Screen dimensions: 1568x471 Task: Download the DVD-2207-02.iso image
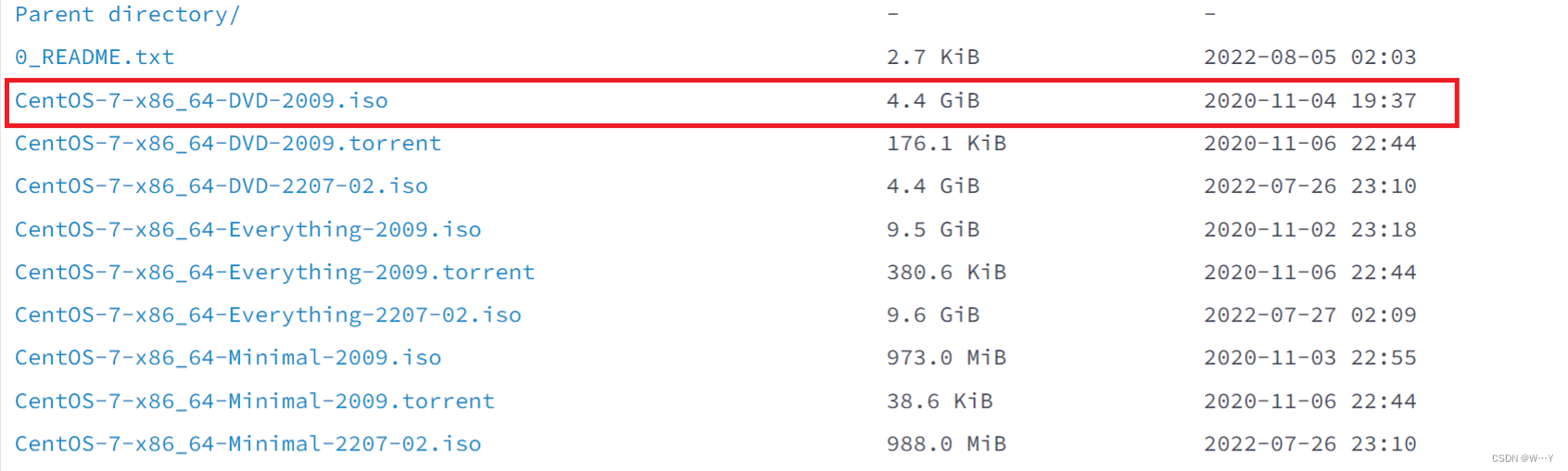[221, 186]
